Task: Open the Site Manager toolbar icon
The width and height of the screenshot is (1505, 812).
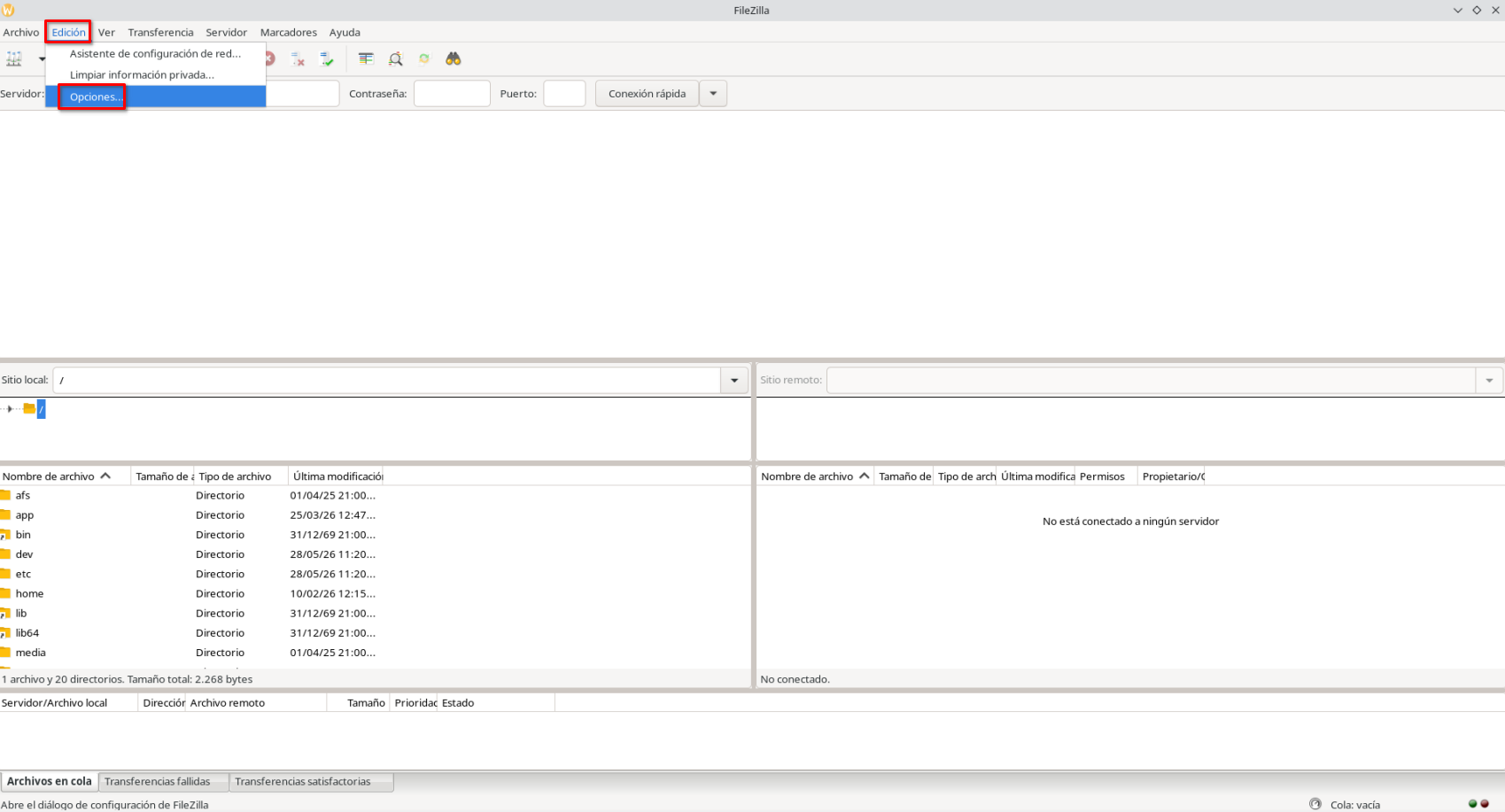Action: point(14,58)
